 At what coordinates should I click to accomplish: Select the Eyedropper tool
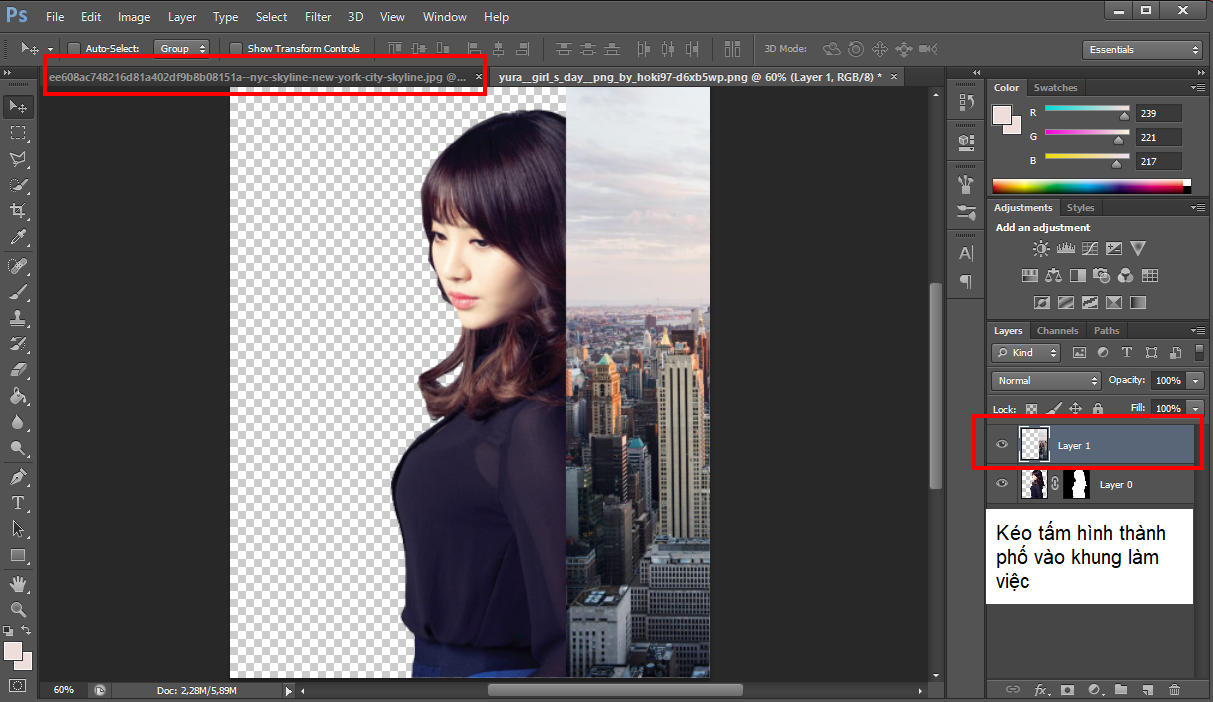(18, 238)
